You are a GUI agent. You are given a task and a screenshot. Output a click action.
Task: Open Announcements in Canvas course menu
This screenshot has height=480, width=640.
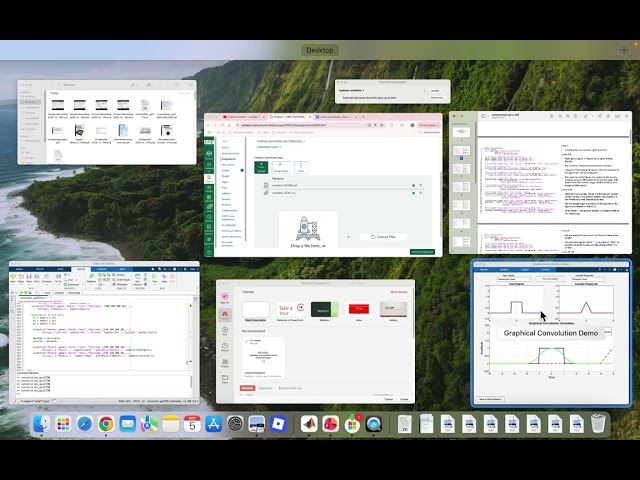(x=230, y=153)
